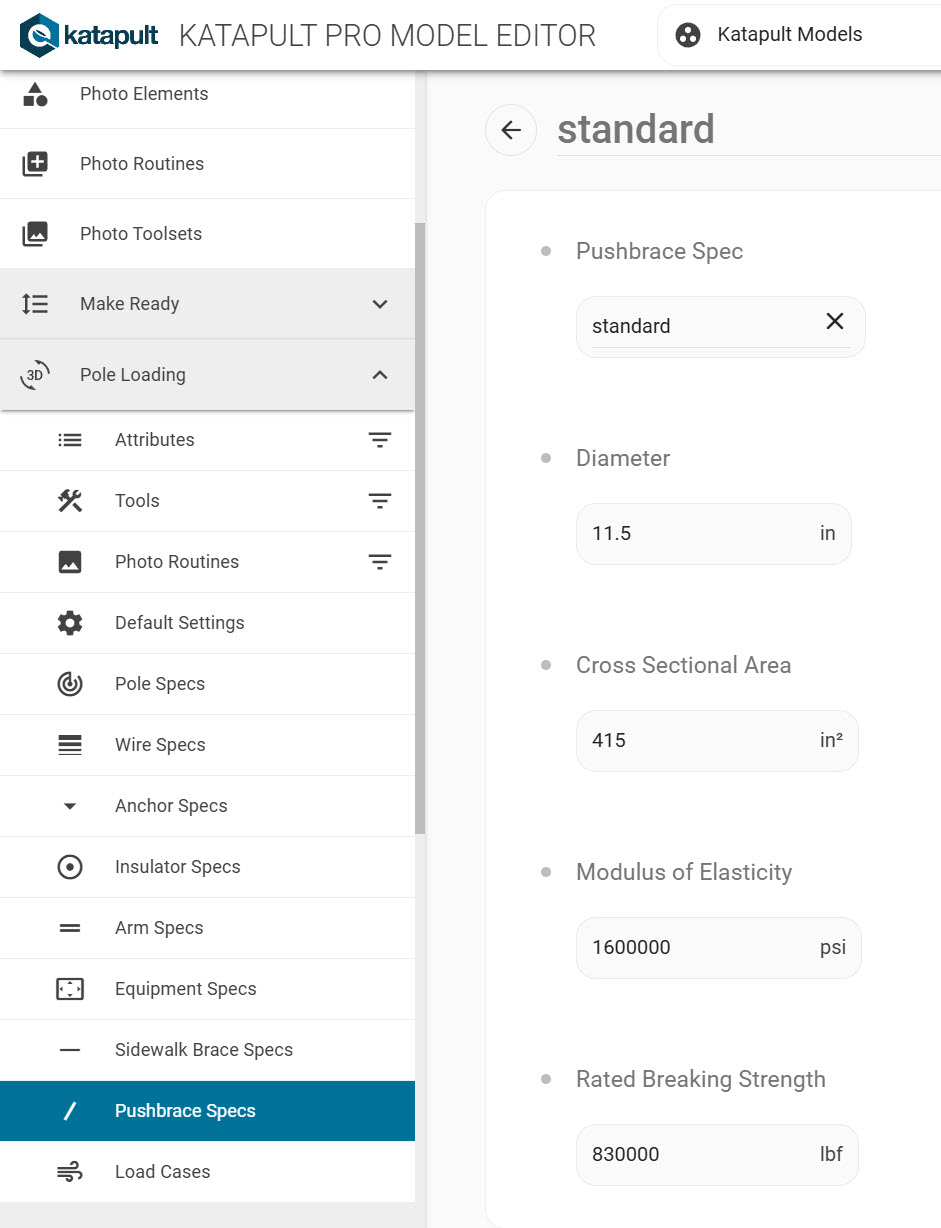941x1228 pixels.
Task: Select Anchor Specs in the sidebar
Action: pos(171,806)
